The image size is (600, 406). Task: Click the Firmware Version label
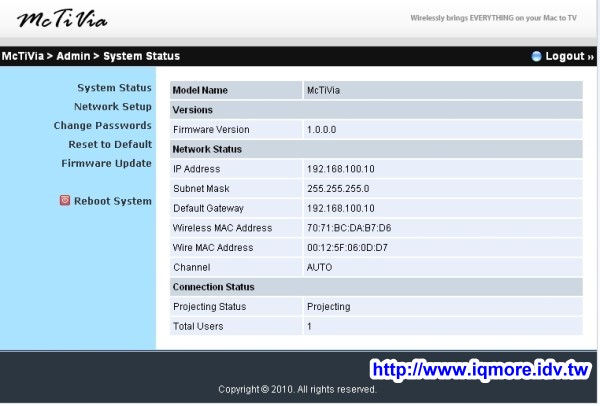211,130
